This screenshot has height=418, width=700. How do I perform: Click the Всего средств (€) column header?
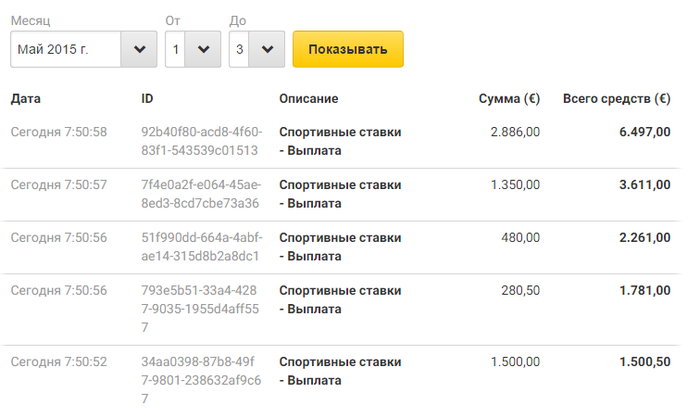point(616,99)
